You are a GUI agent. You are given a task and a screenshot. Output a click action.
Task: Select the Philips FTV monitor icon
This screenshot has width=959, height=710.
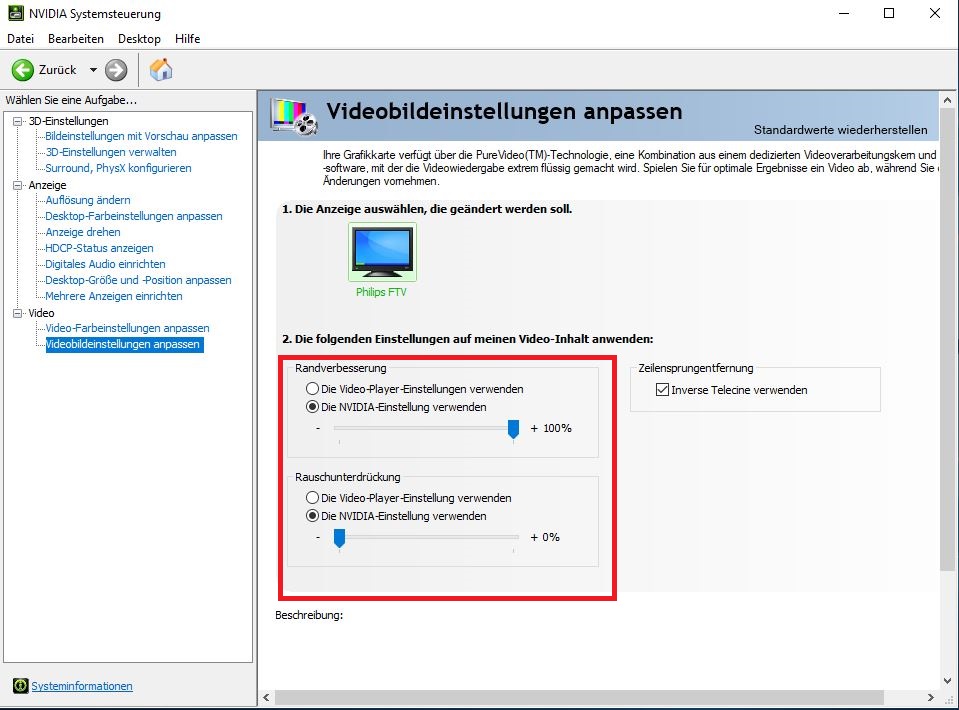click(382, 251)
